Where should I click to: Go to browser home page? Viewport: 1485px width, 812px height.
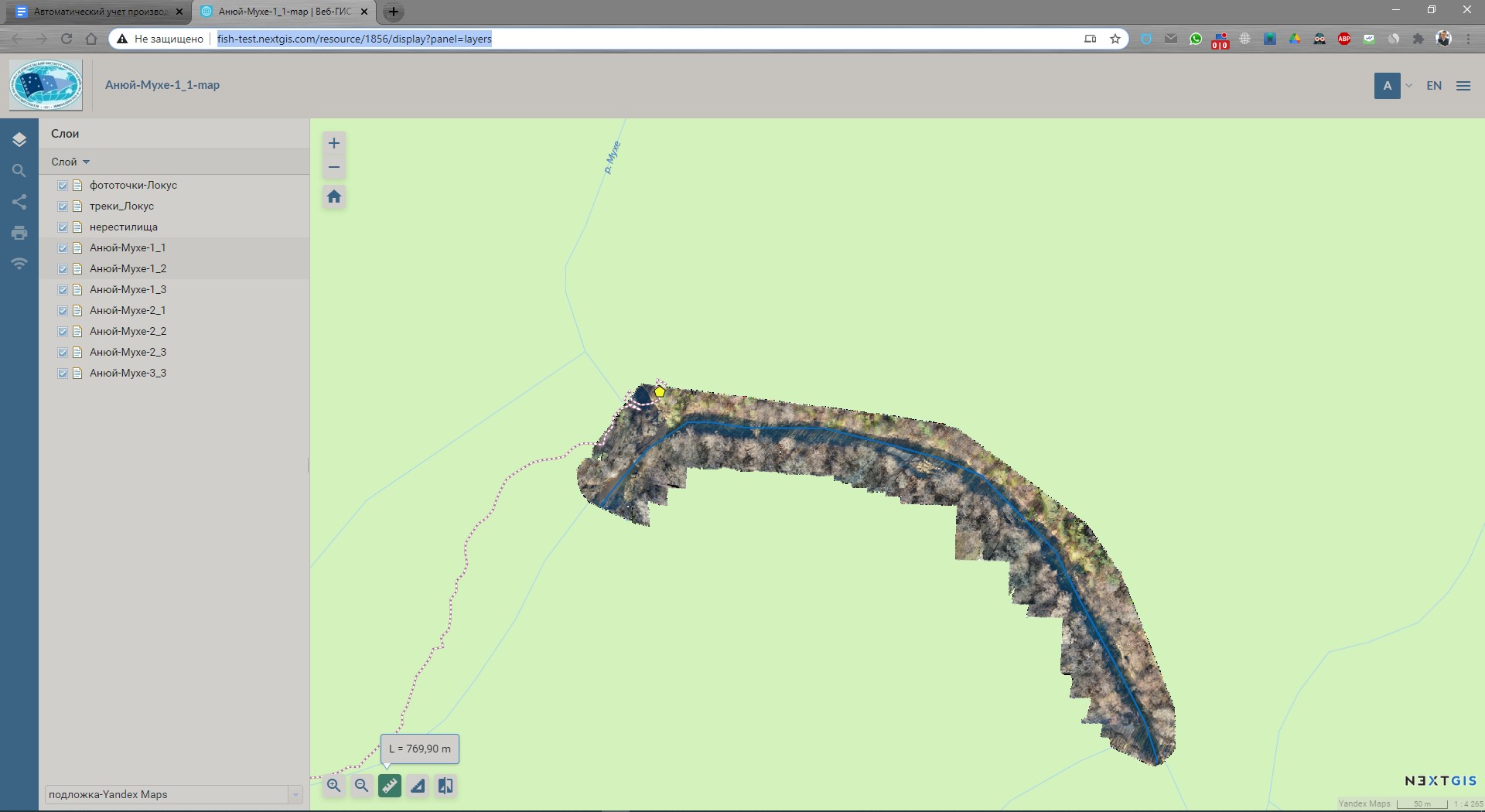91,39
